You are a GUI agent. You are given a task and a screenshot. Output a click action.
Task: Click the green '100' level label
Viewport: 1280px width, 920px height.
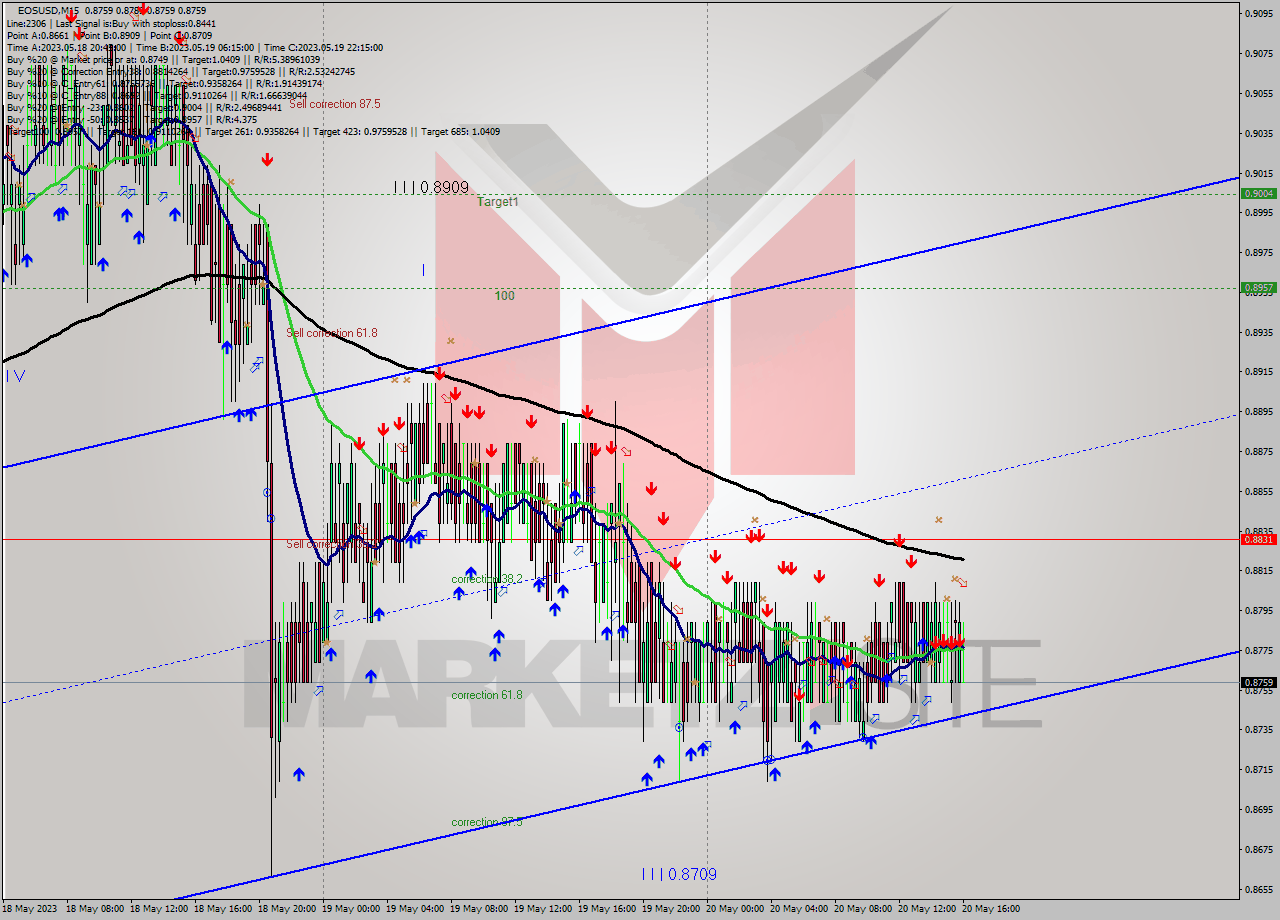coord(504,296)
